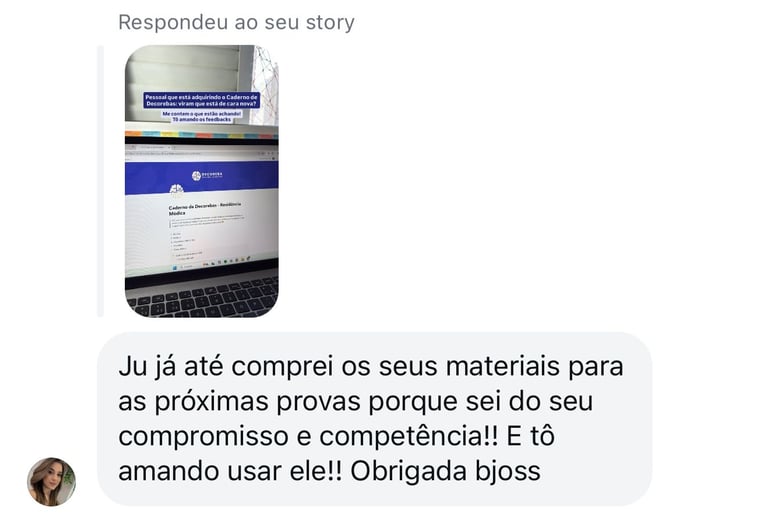Click the word 'competência' in the message

click(401, 436)
